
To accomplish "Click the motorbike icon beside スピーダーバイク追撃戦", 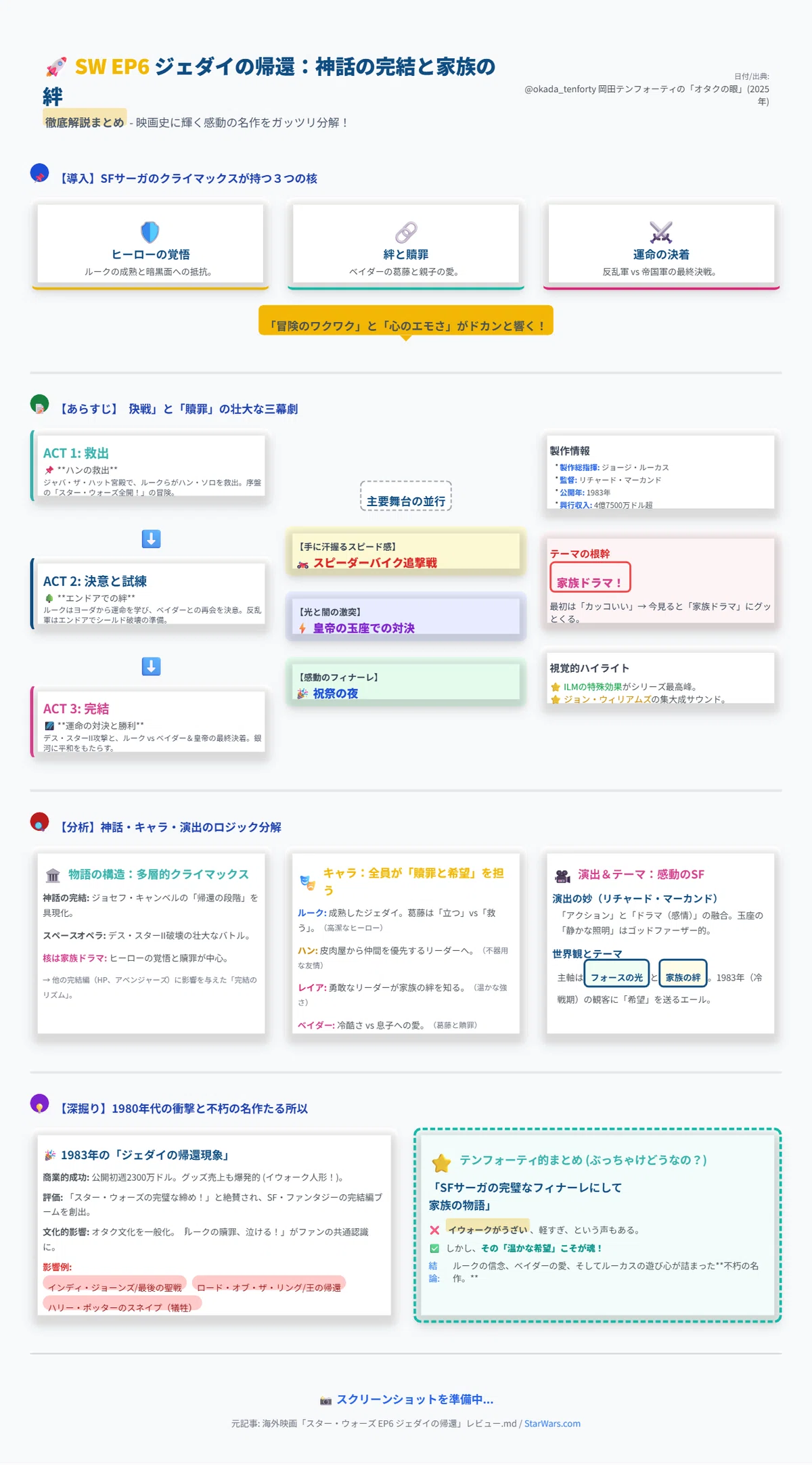I will tap(302, 564).
